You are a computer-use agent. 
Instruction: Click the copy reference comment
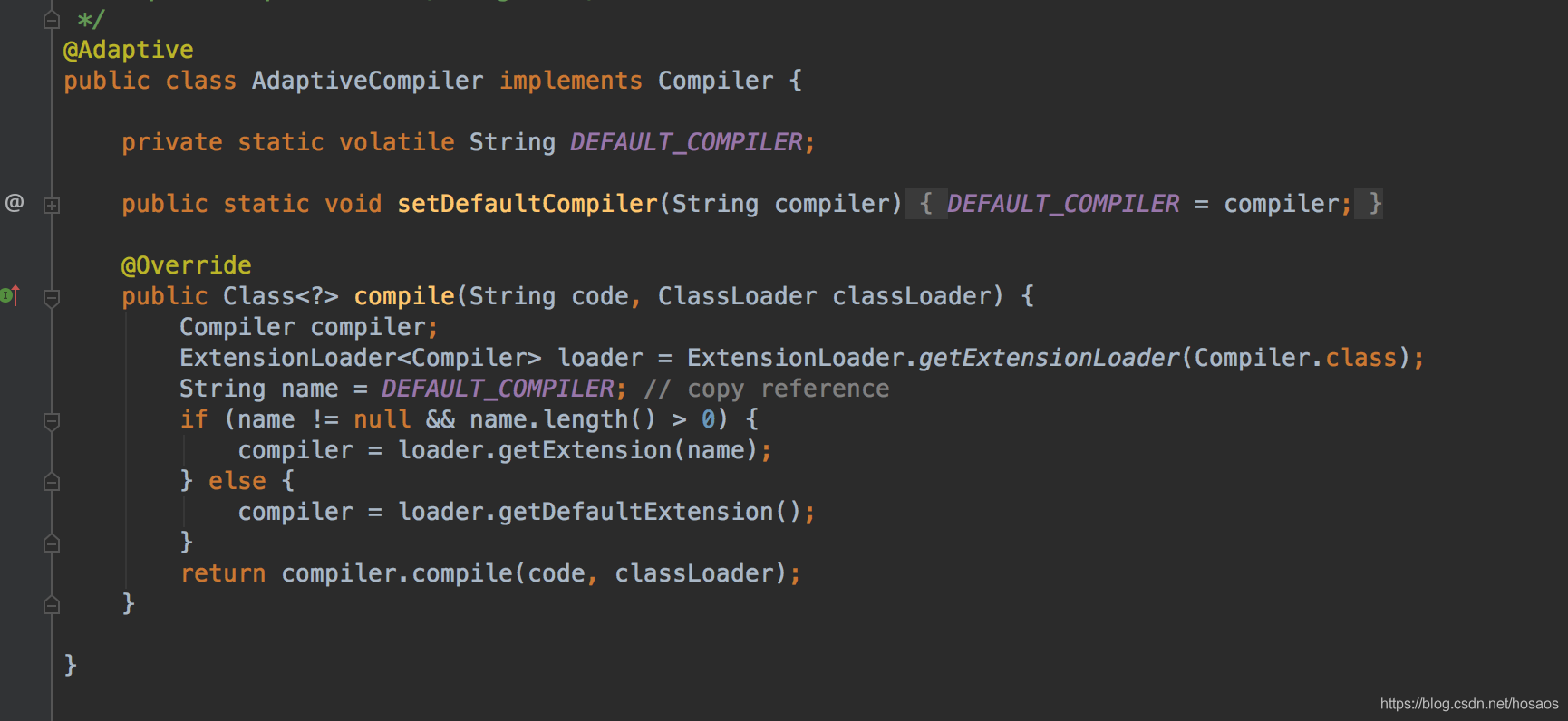pyautogui.click(x=767, y=389)
